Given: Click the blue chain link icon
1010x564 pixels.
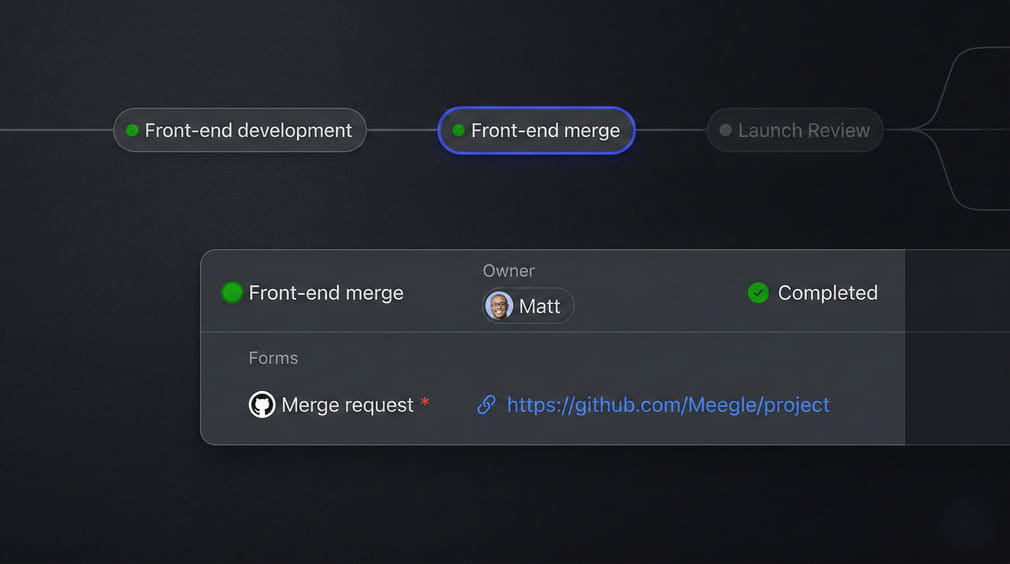Looking at the screenshot, I should tap(486, 405).
